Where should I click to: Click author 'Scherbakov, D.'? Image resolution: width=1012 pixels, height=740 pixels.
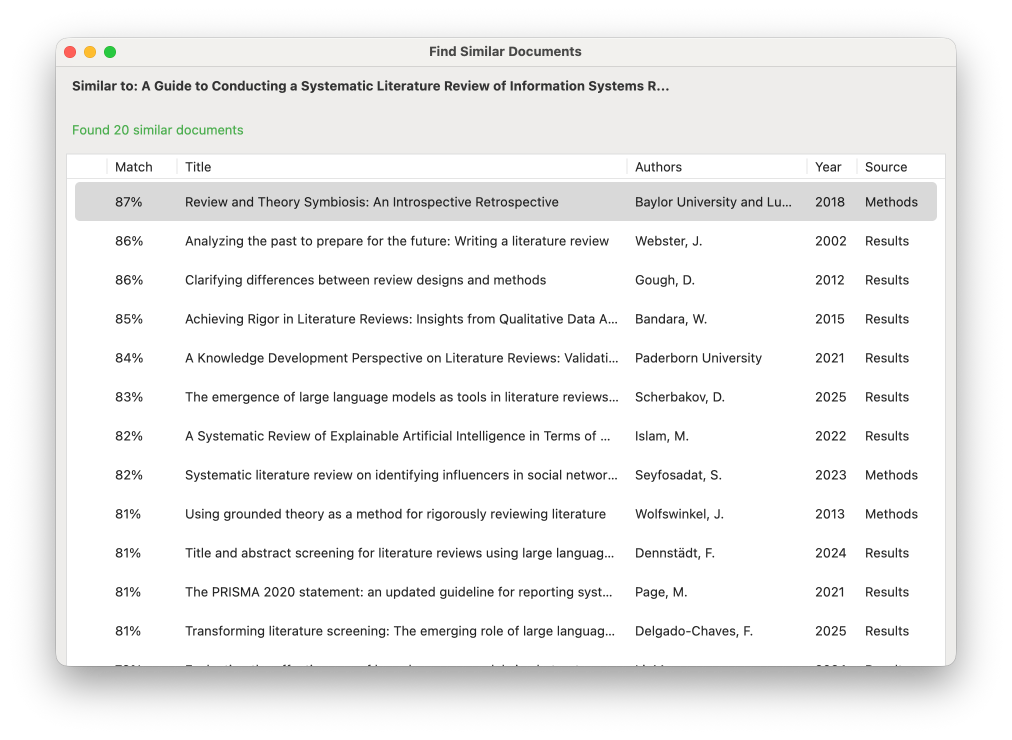tap(680, 397)
